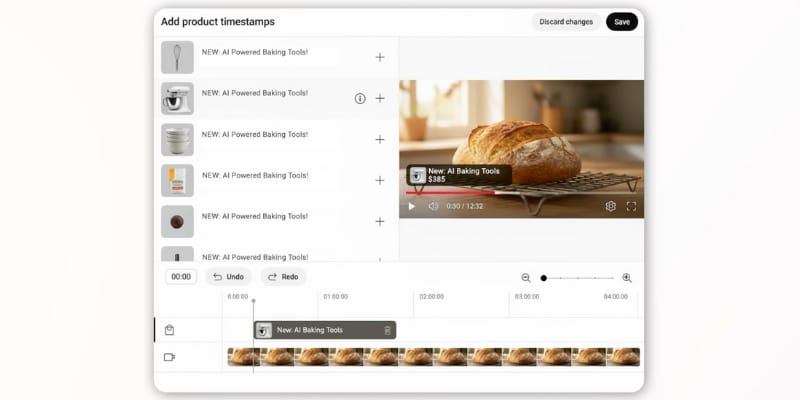Click the 03:00:00 timeline ruler label
Image resolution: width=800 pixels, height=400 pixels.
point(527,296)
